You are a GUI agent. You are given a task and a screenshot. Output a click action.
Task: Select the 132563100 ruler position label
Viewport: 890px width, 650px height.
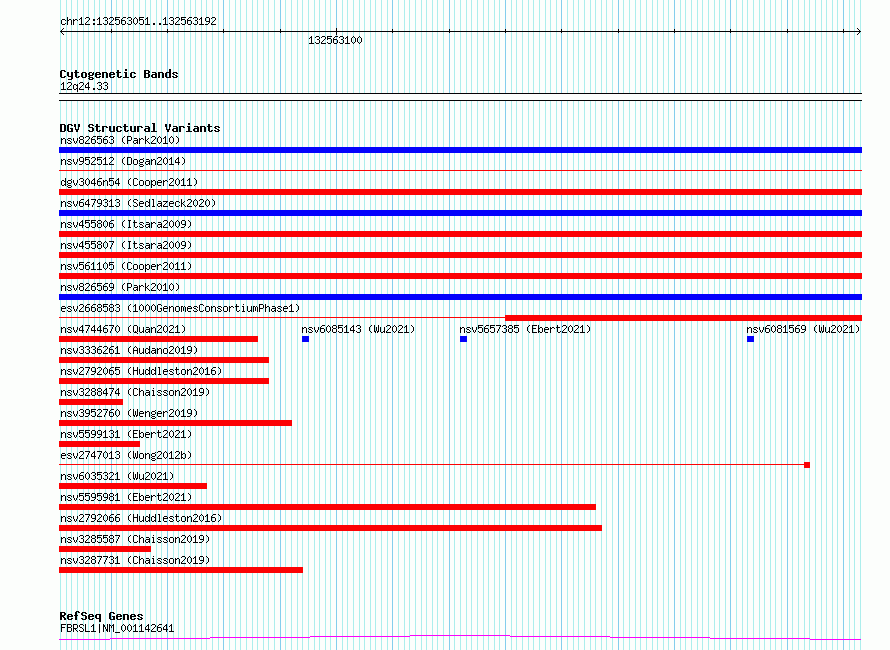[x=335, y=40]
